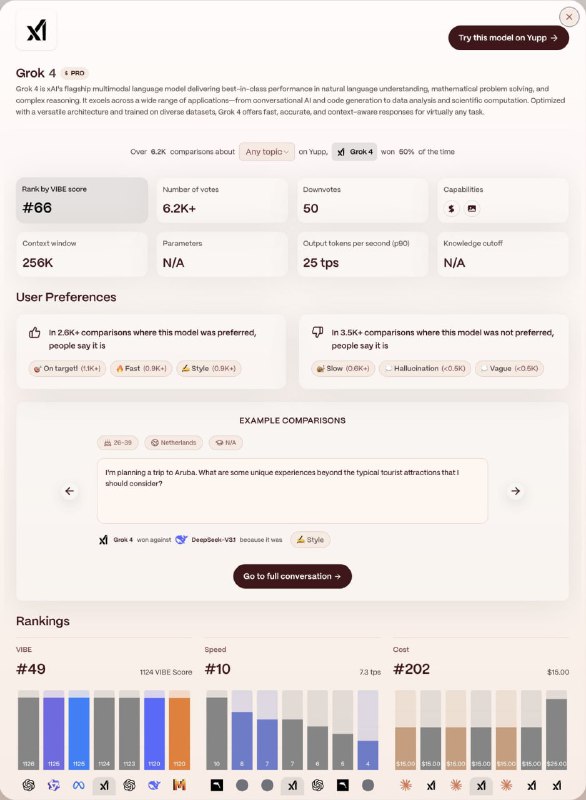Select the On target! preference tag
The image size is (586, 800).
(67, 368)
